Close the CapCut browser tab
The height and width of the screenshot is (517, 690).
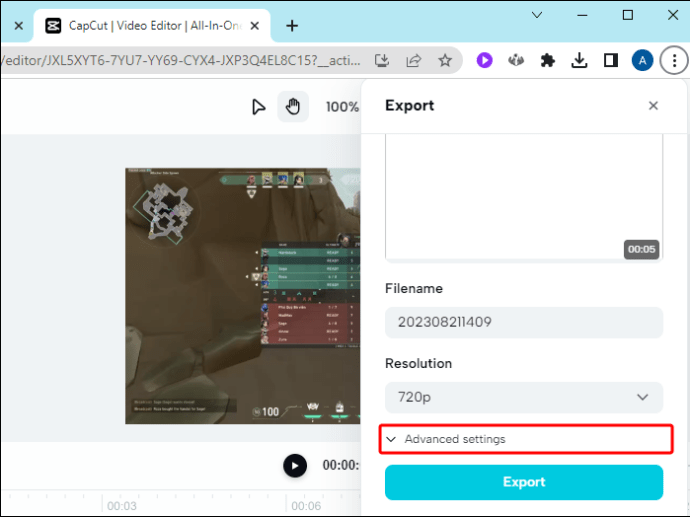(254, 26)
